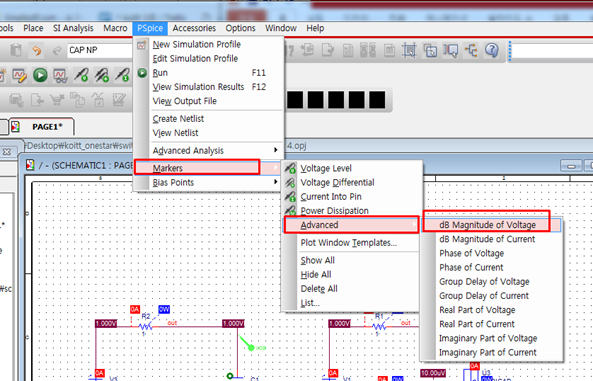The image size is (593, 381).
Task: Open Plot Window Templates
Action: pos(348,243)
